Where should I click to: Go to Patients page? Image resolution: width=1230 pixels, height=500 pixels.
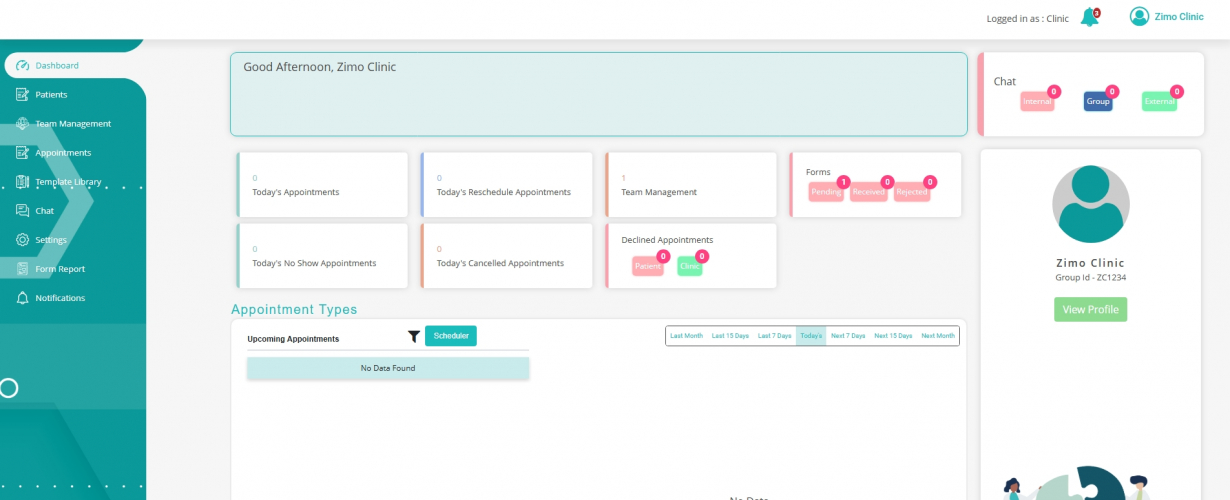pos(51,95)
